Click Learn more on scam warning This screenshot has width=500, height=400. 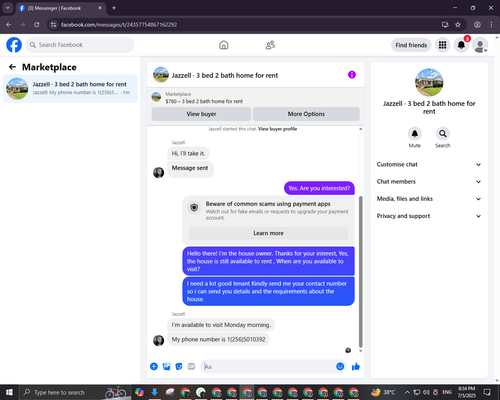(268, 233)
